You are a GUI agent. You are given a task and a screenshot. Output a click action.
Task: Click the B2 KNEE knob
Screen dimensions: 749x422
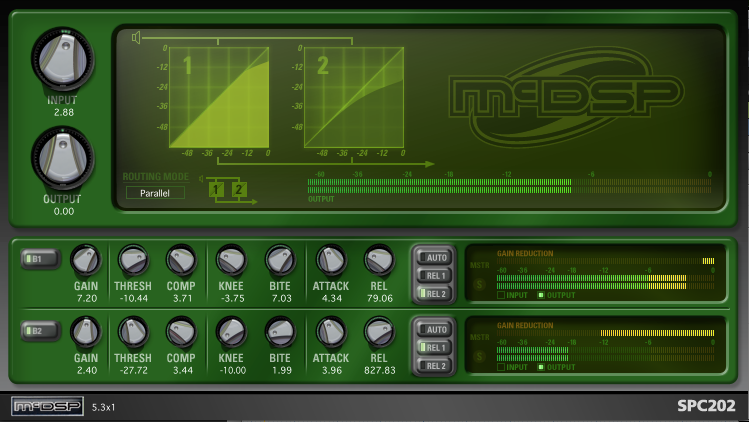tap(231, 332)
